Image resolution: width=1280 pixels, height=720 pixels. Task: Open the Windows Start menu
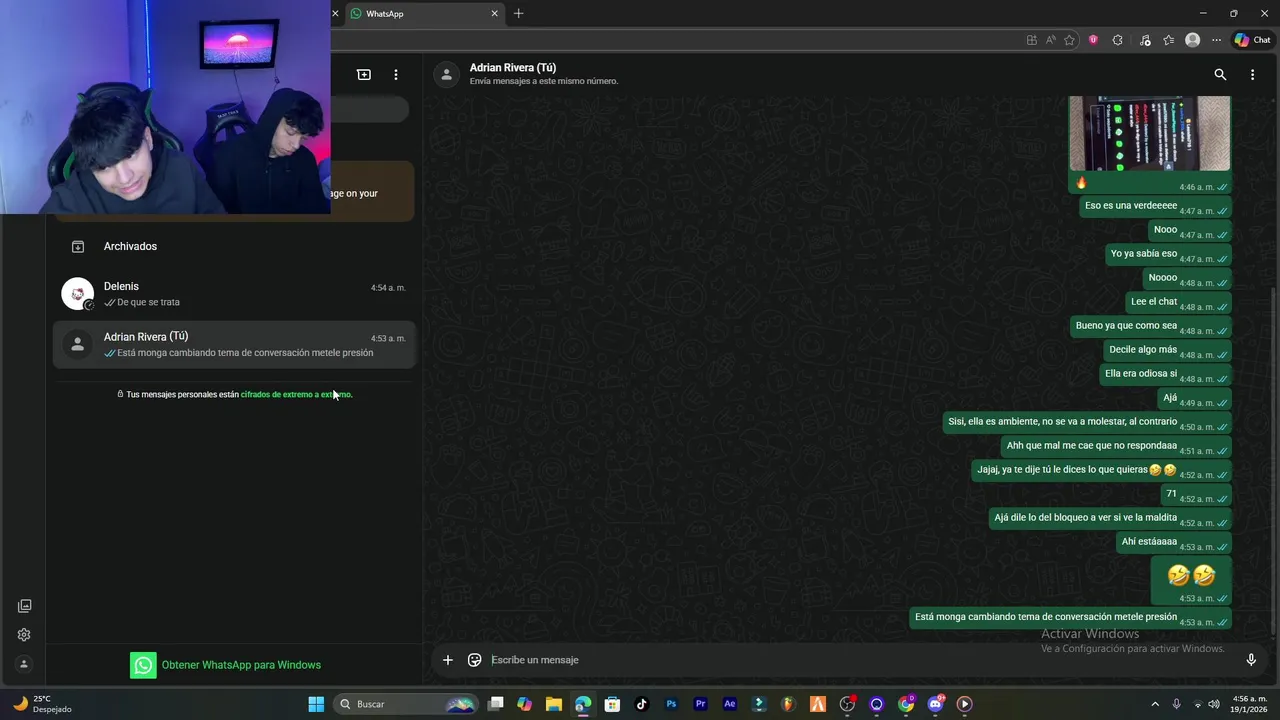point(316,704)
